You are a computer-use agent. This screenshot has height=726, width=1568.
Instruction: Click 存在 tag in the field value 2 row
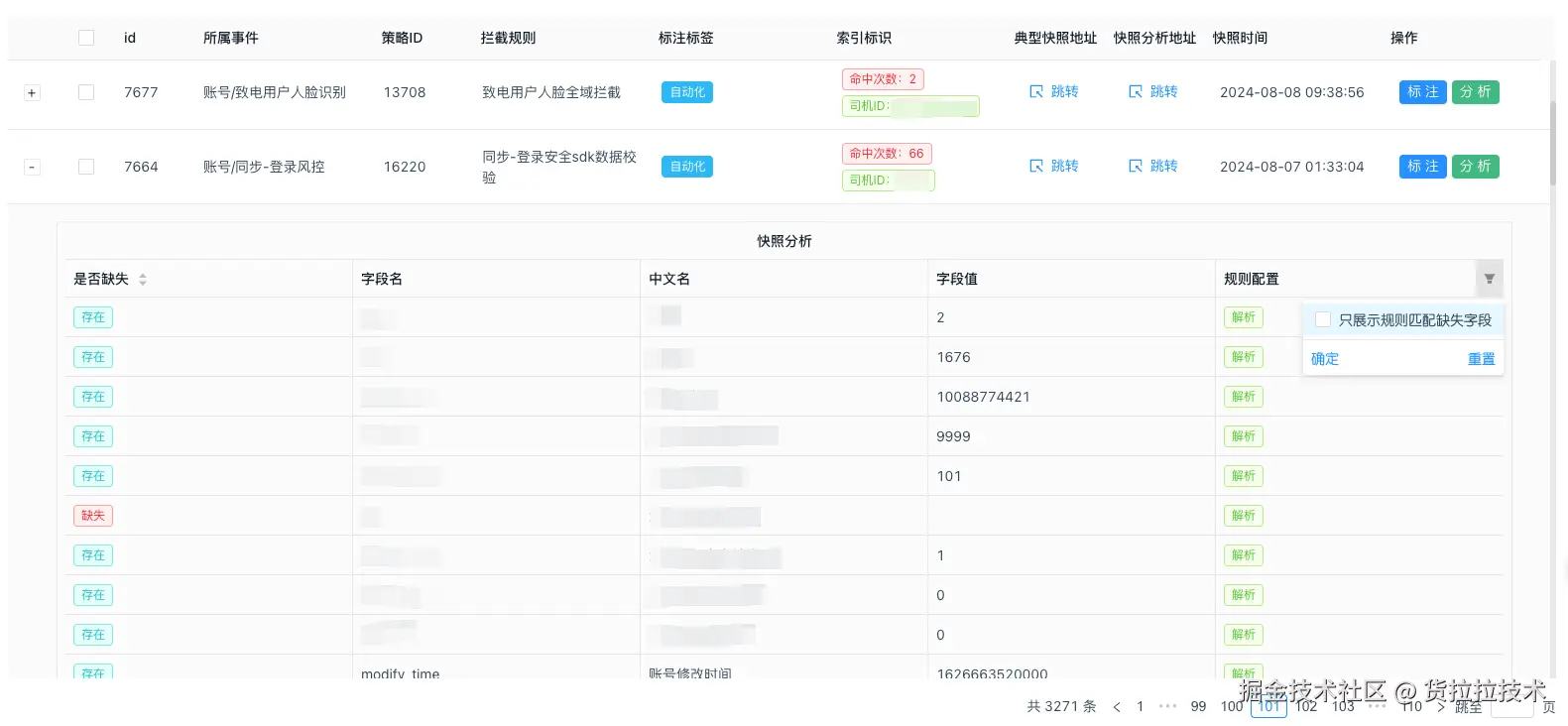point(93,317)
